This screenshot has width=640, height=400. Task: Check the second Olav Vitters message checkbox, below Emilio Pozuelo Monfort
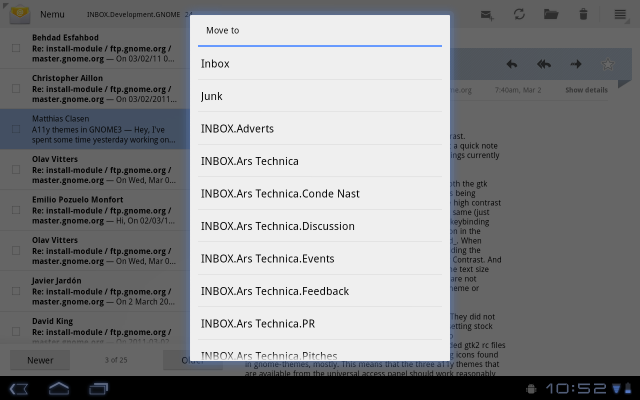coord(16,250)
